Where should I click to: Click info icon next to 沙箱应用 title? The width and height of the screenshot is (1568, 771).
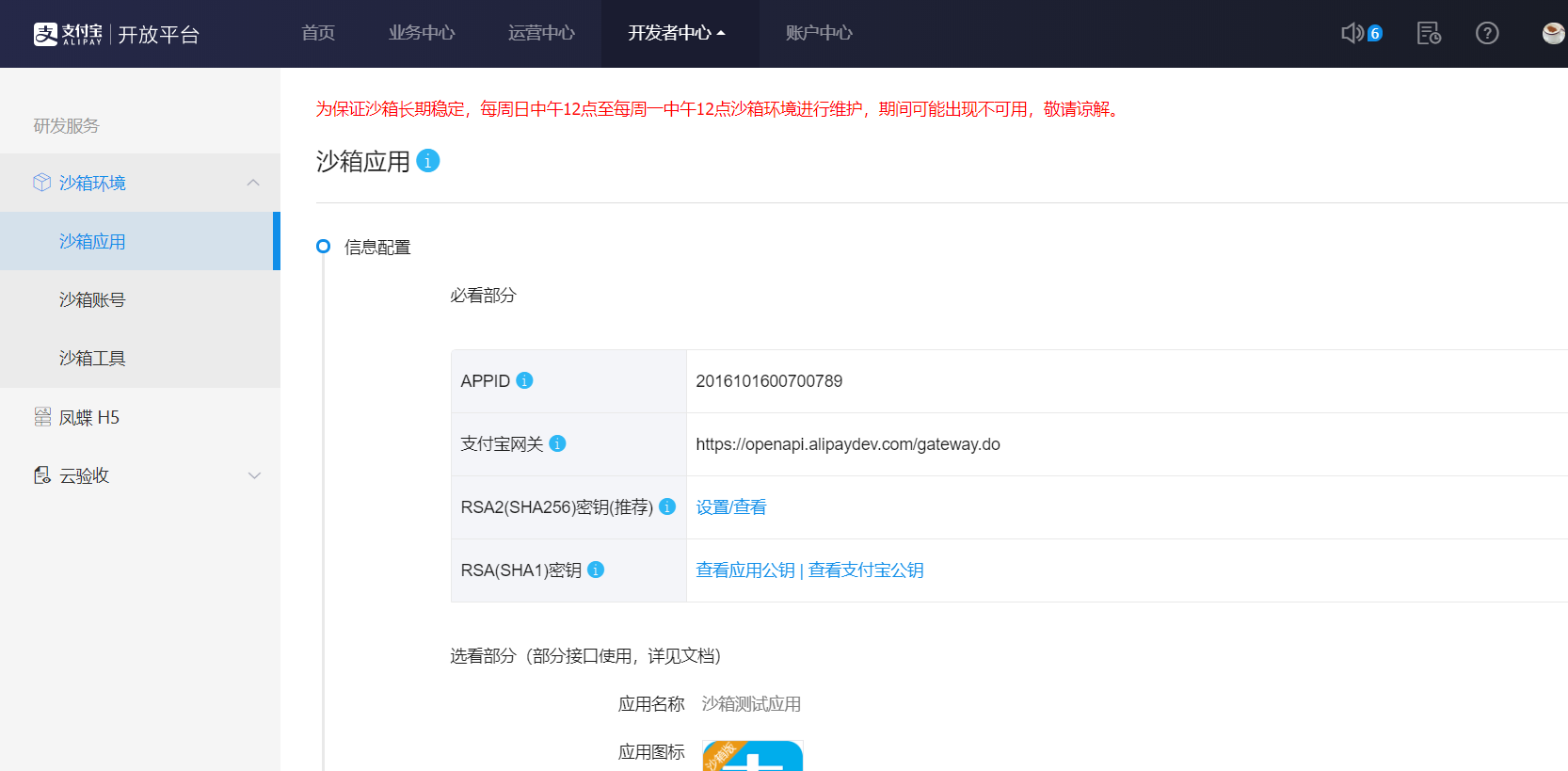click(x=428, y=161)
